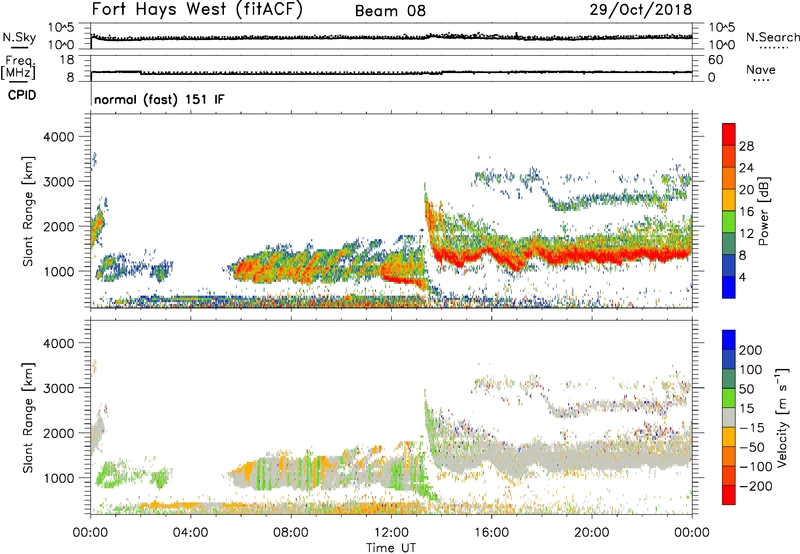800x554 pixels.
Task: Pick the red top segment of power colorbar
Action: tap(729, 134)
